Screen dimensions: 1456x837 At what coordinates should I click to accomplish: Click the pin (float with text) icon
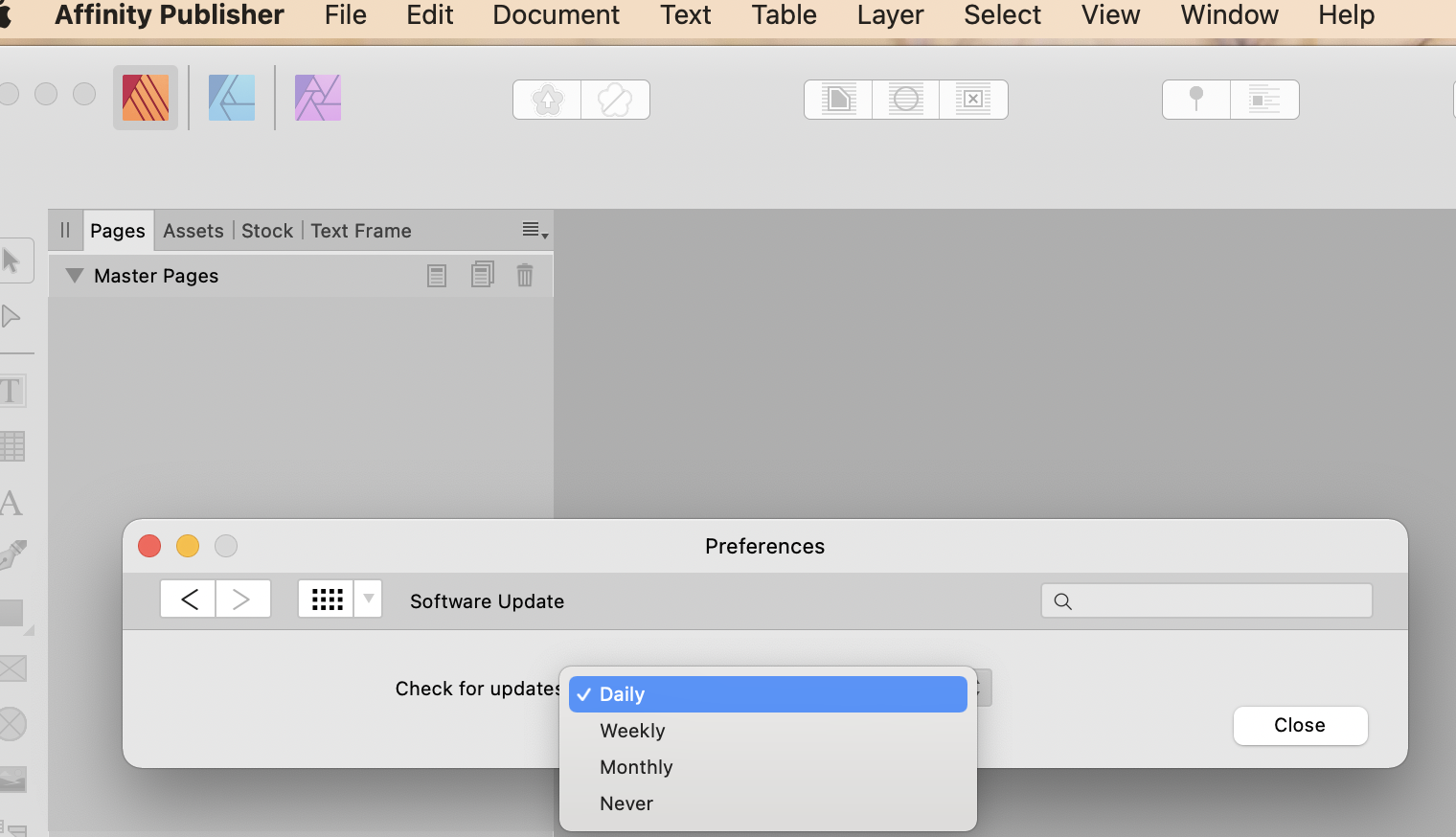pos(1196,100)
